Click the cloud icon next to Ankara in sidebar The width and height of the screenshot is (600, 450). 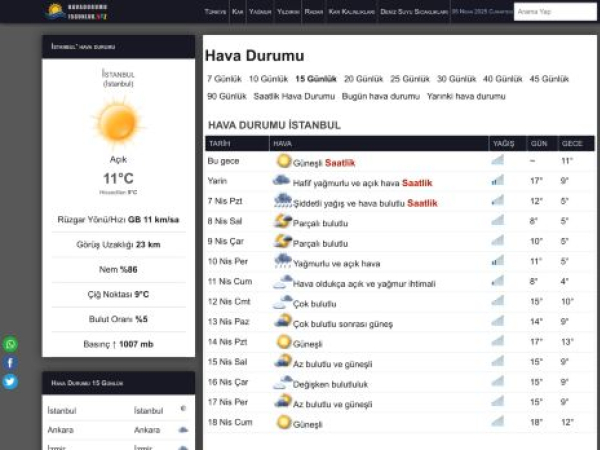point(183,430)
